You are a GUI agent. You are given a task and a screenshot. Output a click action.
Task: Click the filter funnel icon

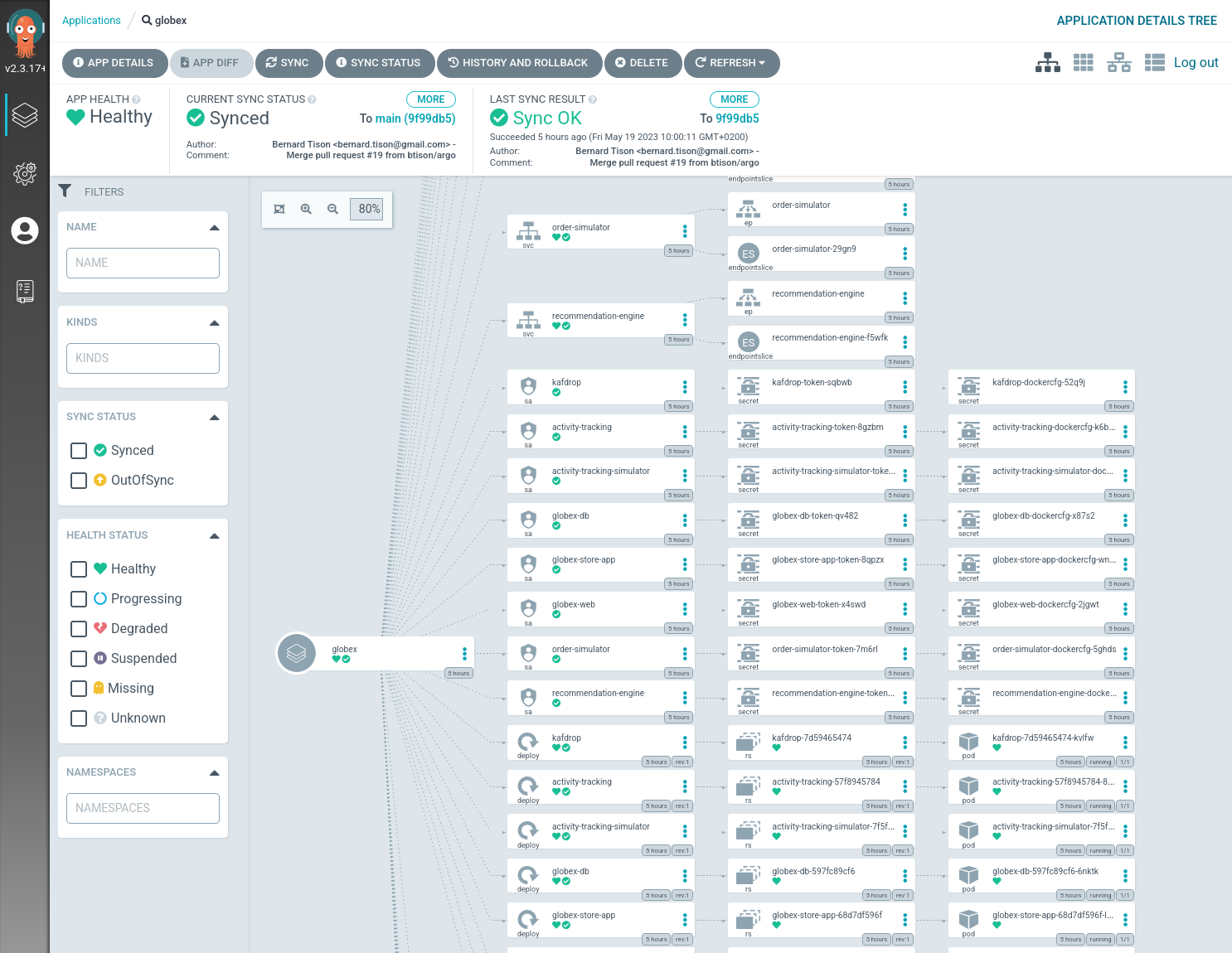[65, 191]
